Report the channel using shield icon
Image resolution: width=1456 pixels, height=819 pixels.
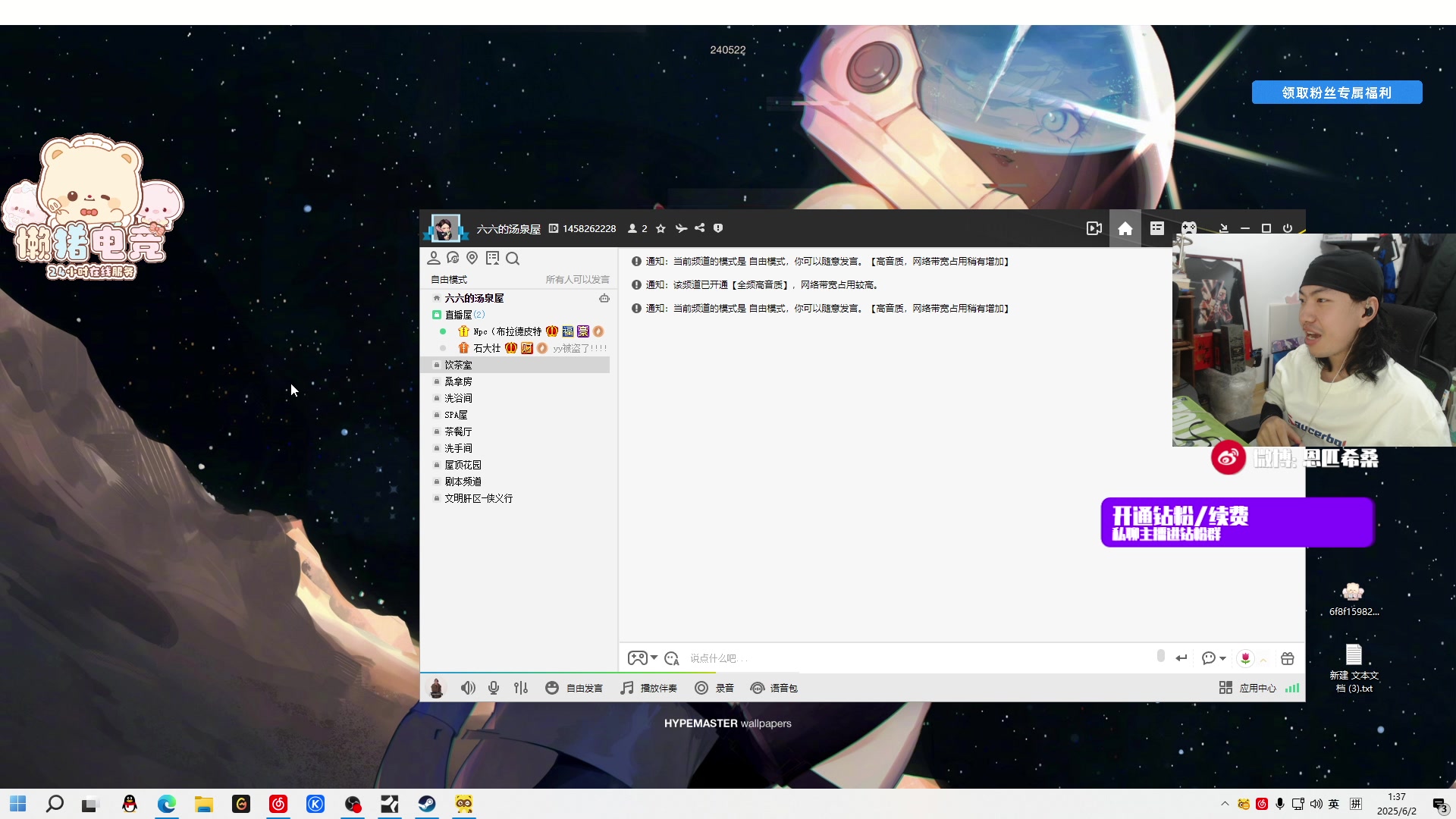[x=718, y=228]
